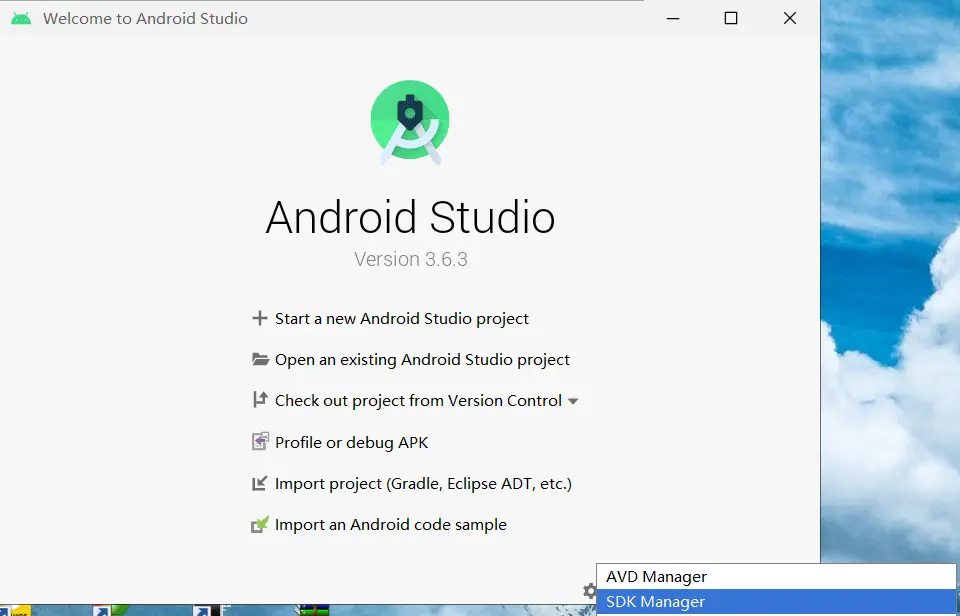Choose SDK Manager in the popup menu
This screenshot has height=616, width=960.
(x=776, y=602)
